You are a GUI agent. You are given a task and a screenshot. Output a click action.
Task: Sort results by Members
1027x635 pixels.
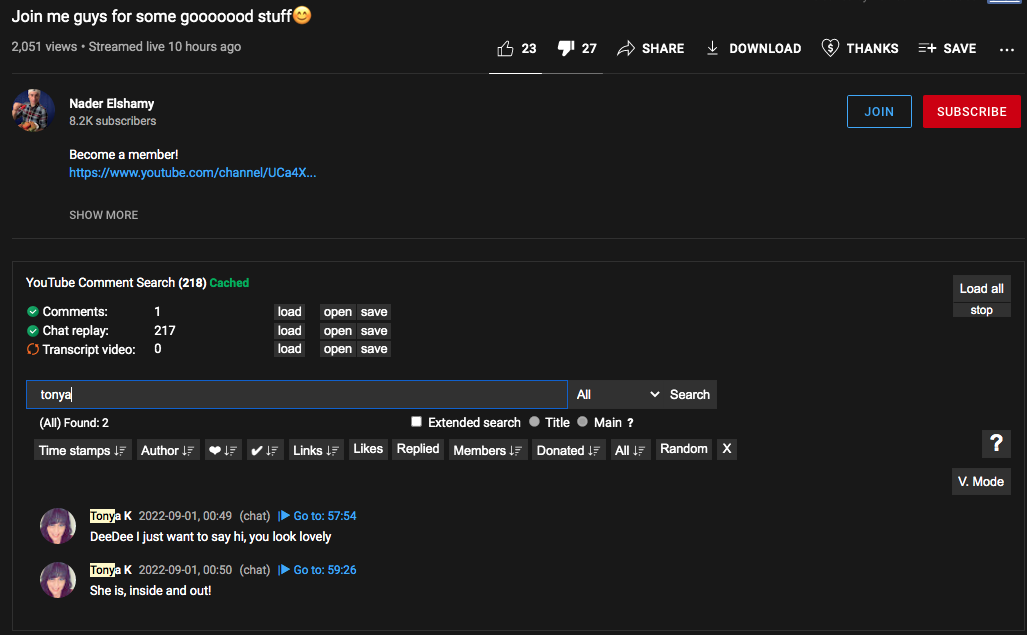coord(488,450)
